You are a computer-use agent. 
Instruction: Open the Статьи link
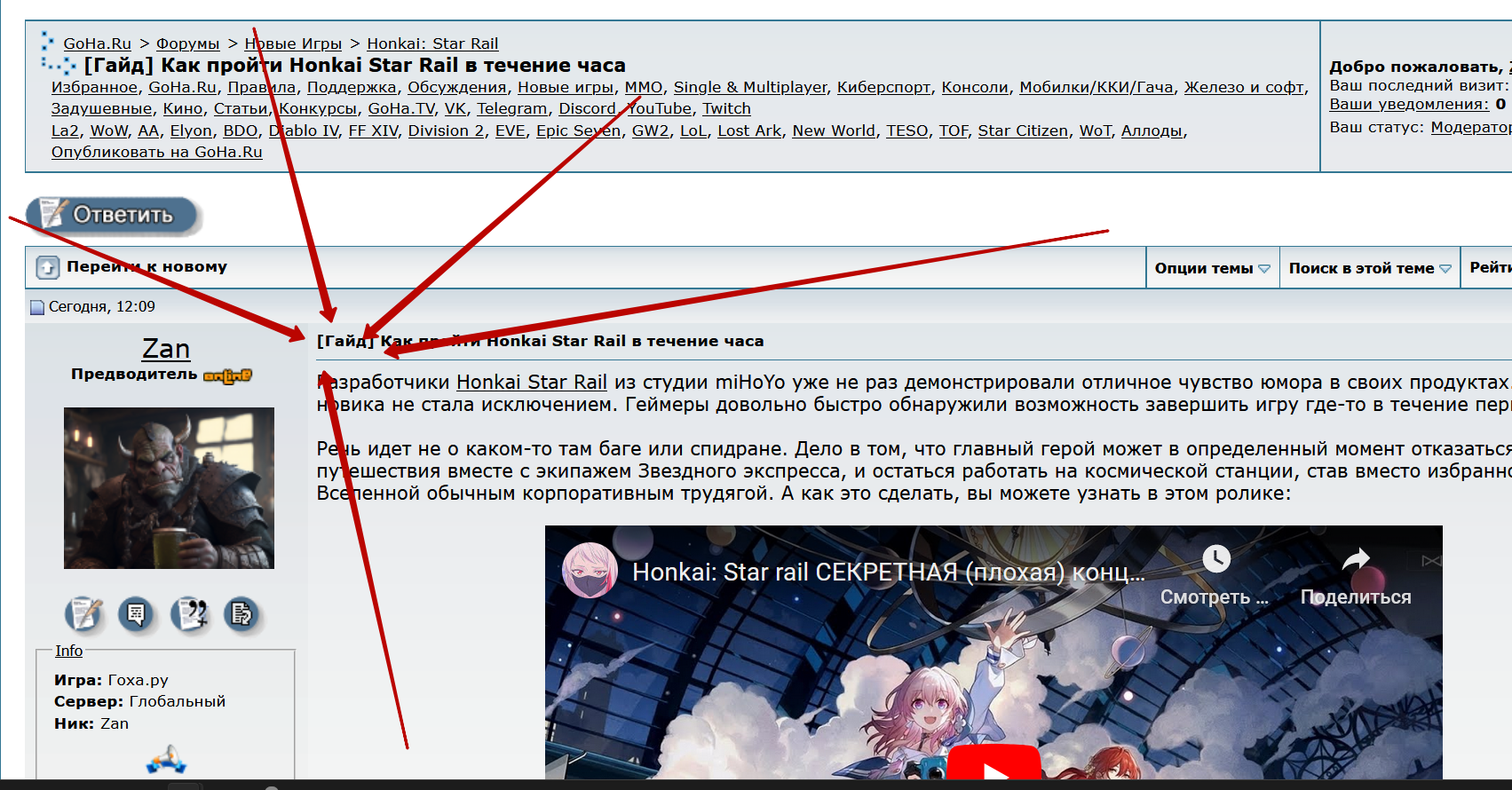click(241, 108)
